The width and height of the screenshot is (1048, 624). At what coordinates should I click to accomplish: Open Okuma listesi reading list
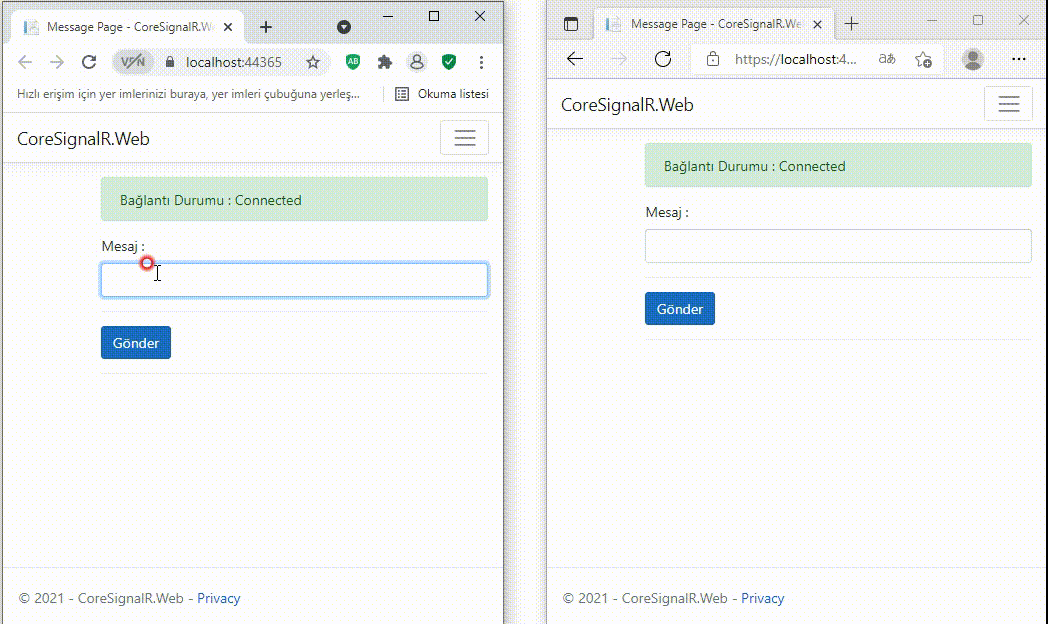pyautogui.click(x=442, y=94)
